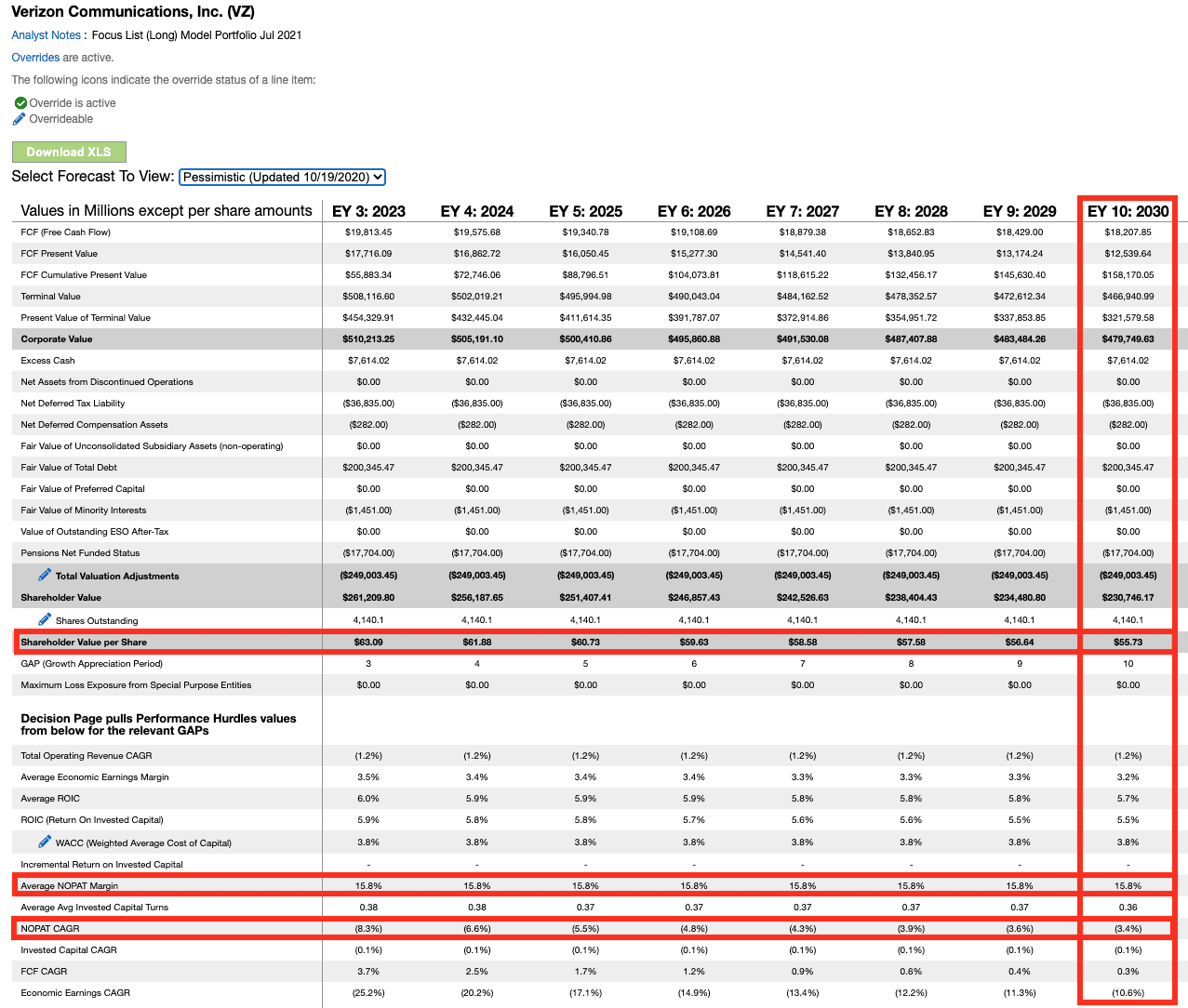The height and width of the screenshot is (1008, 1188).
Task: Click the green checkmark Override is active icon
Action: 20,103
